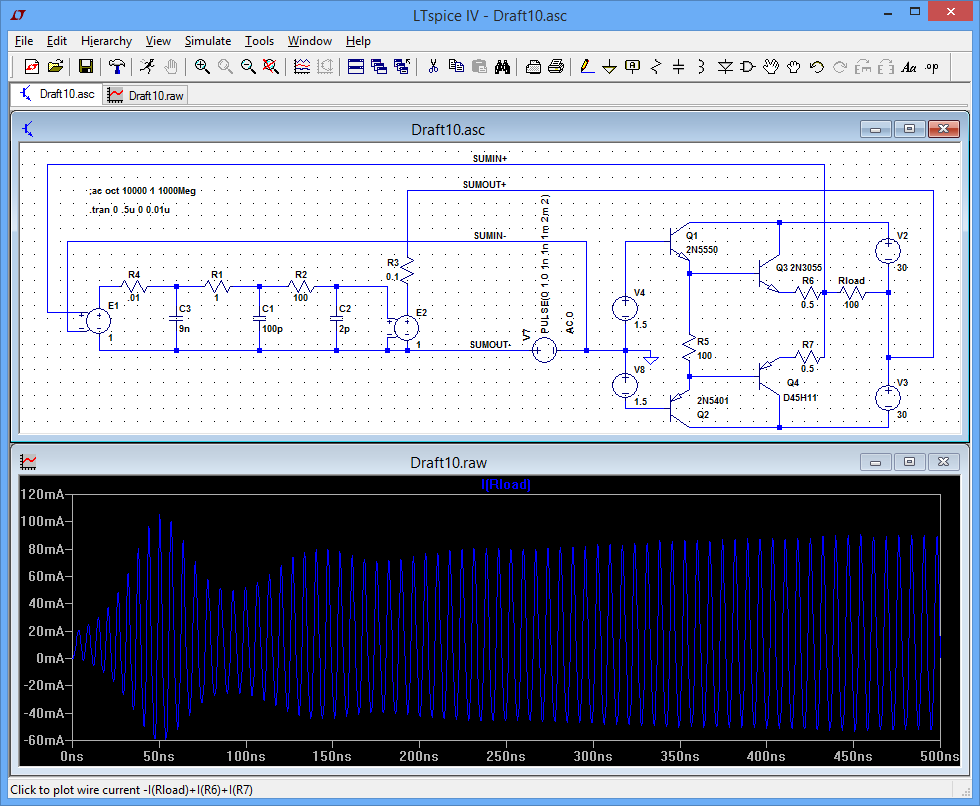Click the Print icon
Screen dimensions: 980x806
[x=556, y=66]
